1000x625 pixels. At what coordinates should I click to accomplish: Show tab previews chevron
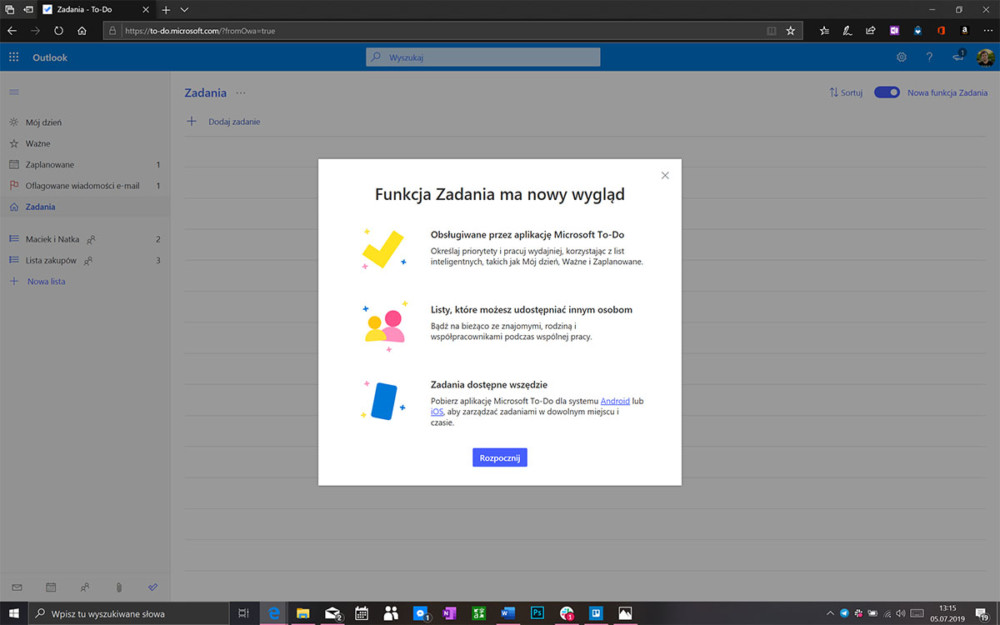(184, 10)
